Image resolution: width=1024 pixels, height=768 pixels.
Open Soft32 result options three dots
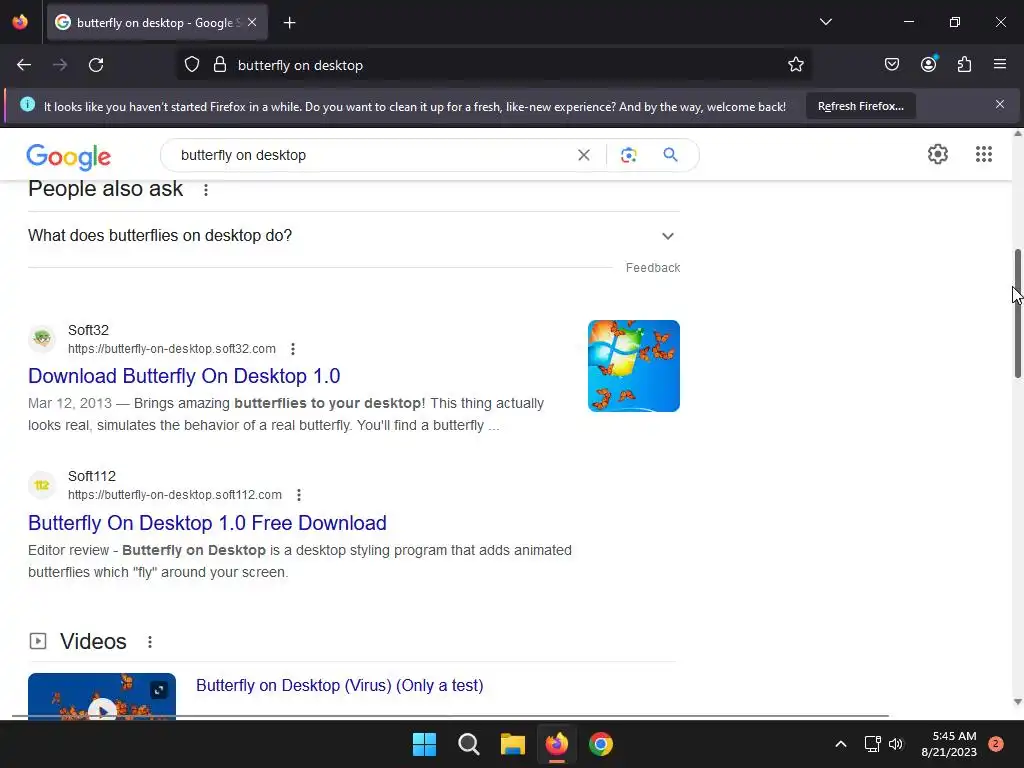(x=293, y=349)
